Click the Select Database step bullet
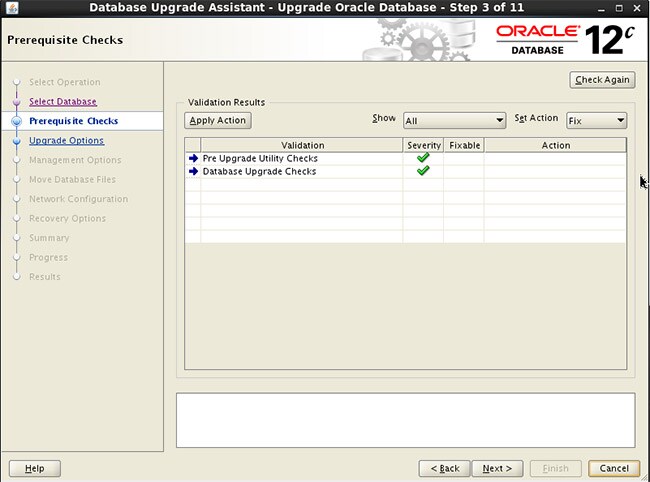Screen dimensions: 650x482 (x=17, y=102)
